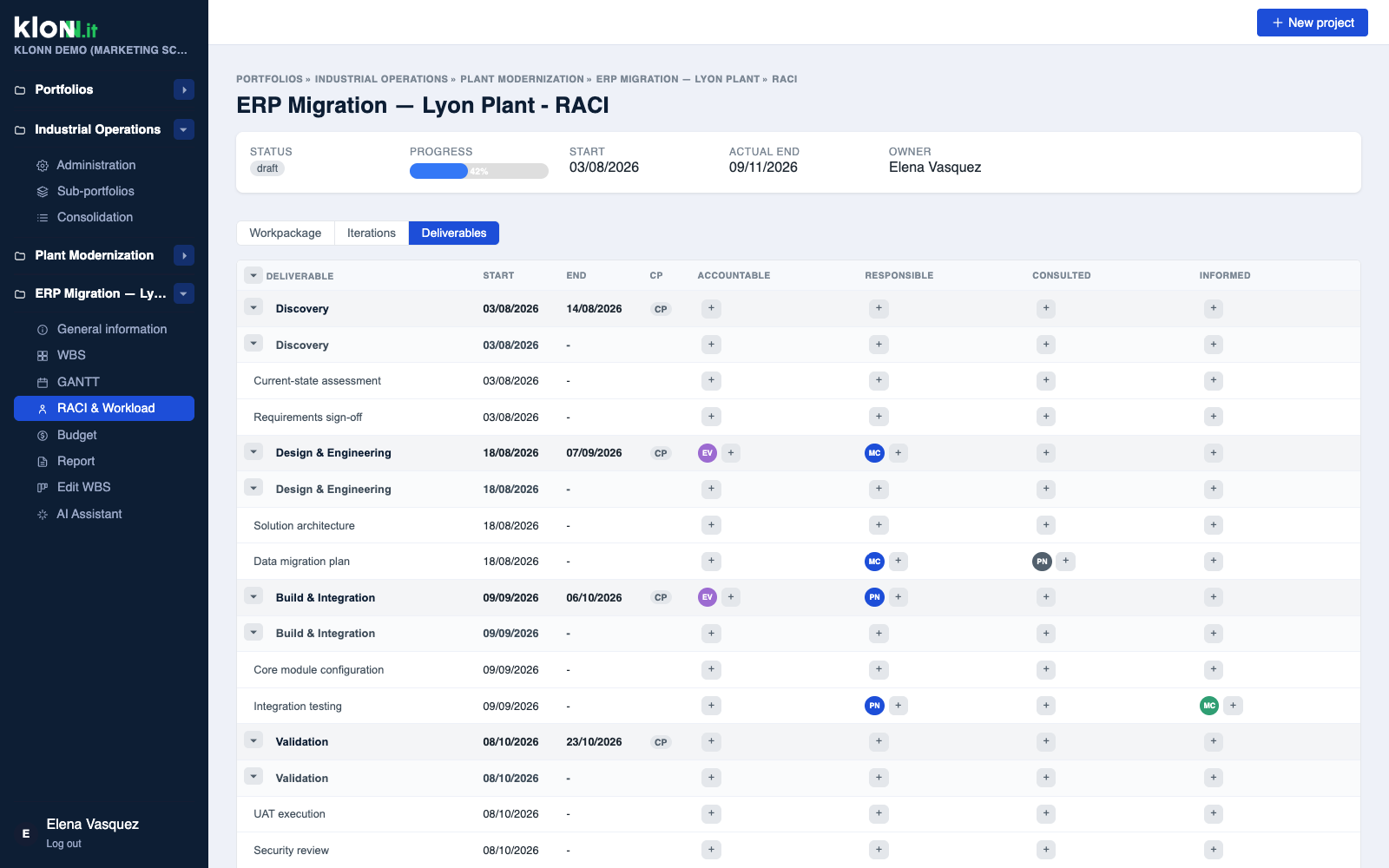Click actual end date 09/11/2026
The width and height of the screenshot is (1389, 868).
[x=763, y=168]
